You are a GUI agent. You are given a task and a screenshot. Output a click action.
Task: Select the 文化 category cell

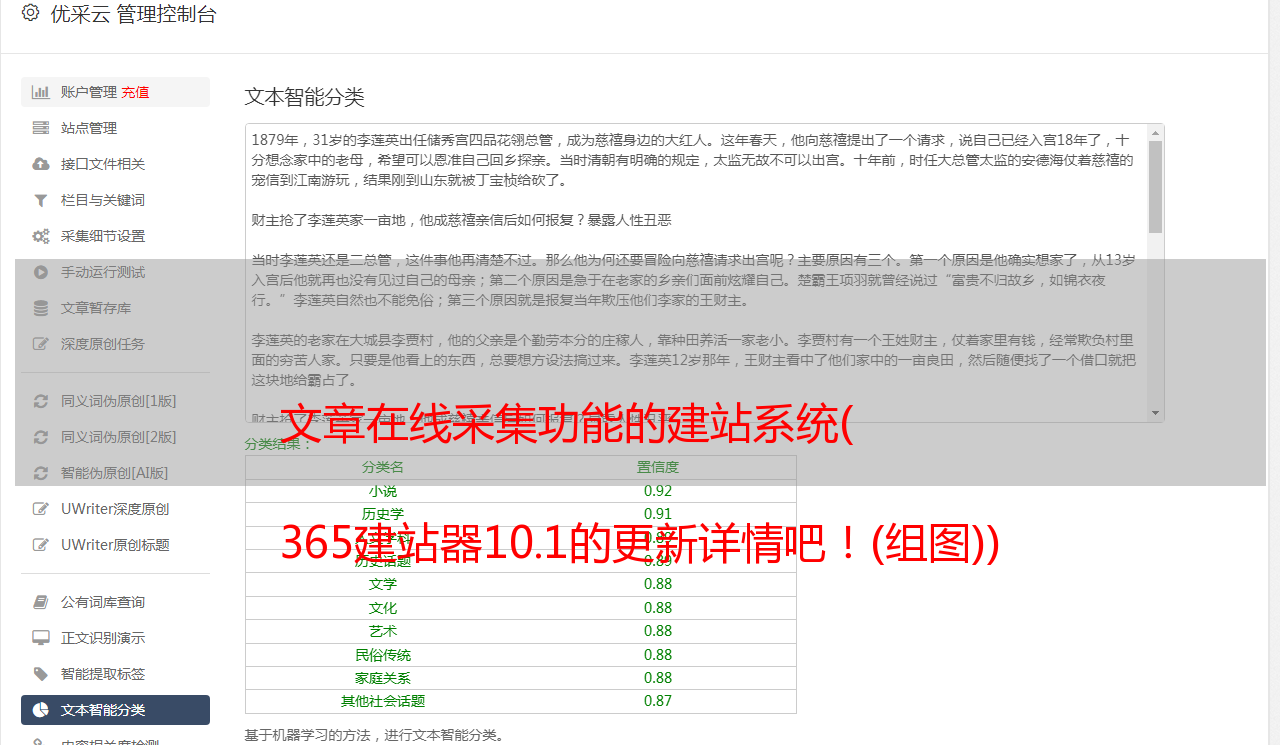pyautogui.click(x=383, y=608)
